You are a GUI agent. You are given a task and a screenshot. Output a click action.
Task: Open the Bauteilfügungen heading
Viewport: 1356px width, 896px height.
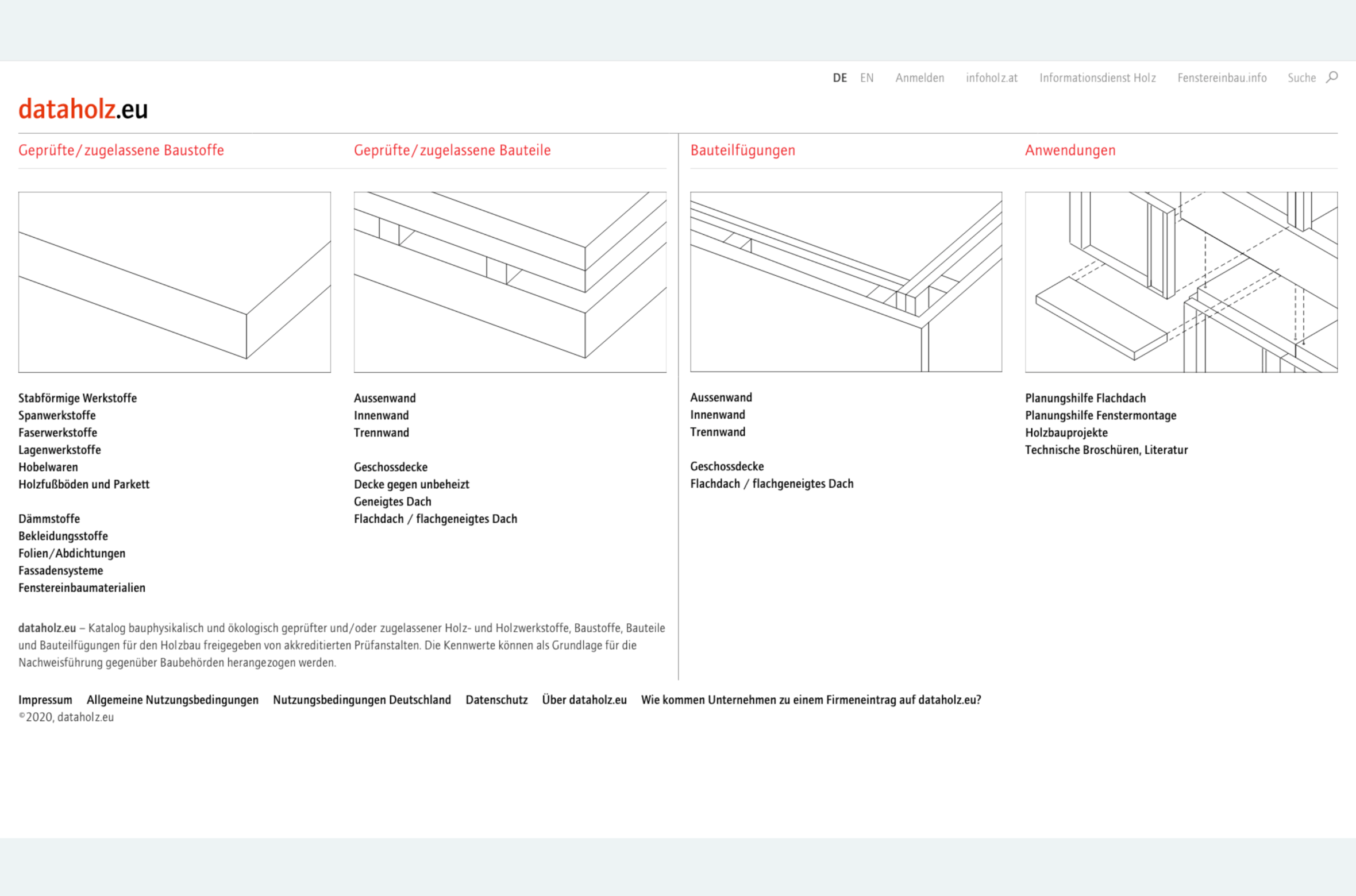coord(742,150)
